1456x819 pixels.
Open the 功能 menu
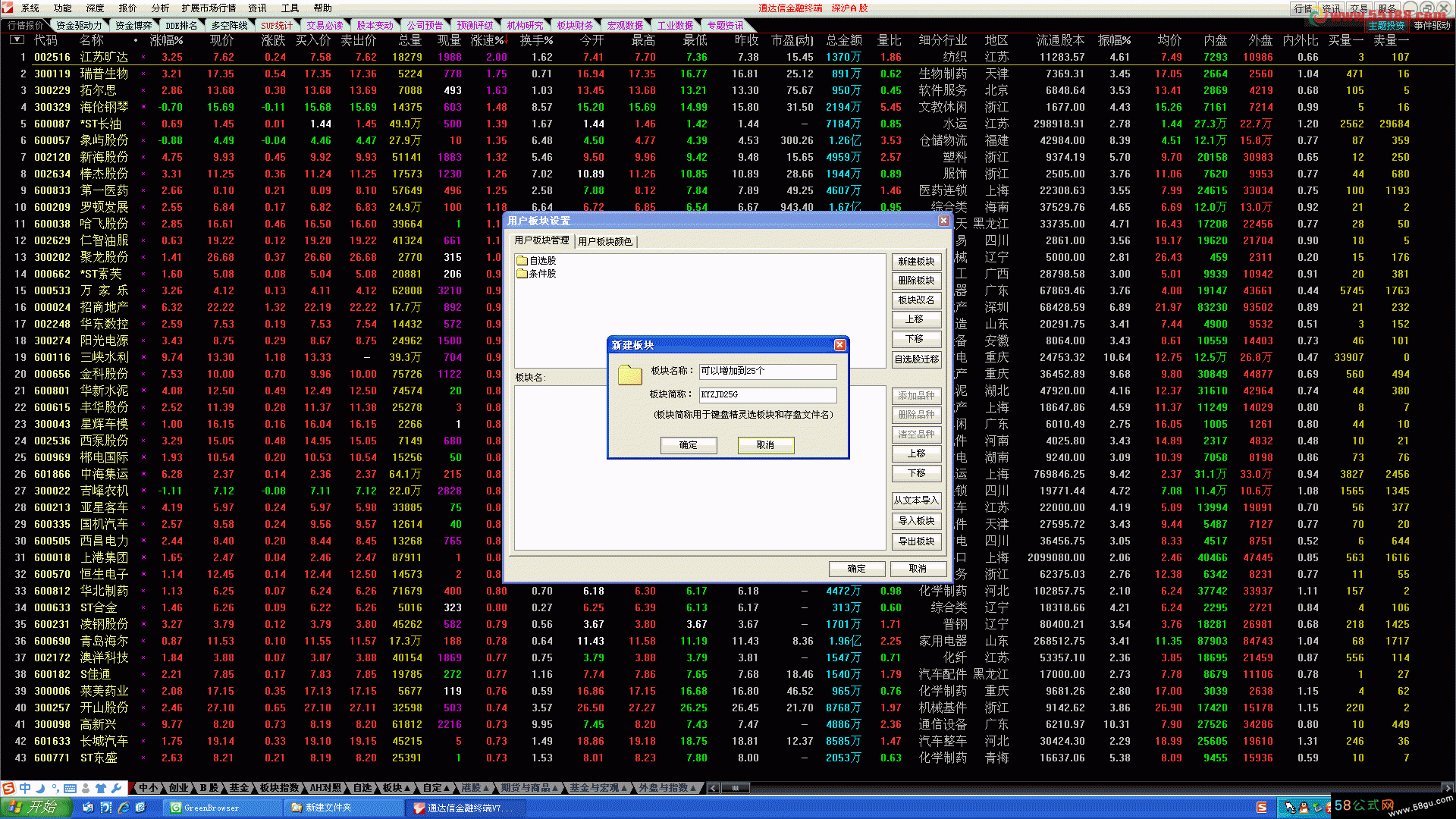(63, 8)
